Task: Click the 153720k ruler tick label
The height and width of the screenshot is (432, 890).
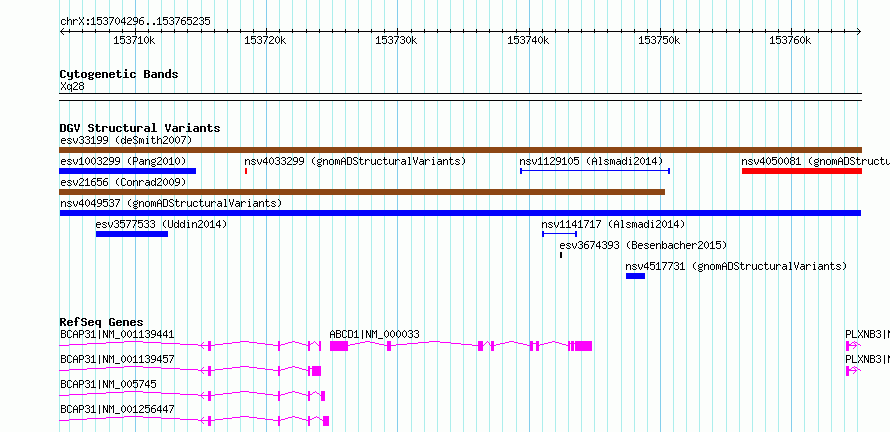Action: pos(265,41)
